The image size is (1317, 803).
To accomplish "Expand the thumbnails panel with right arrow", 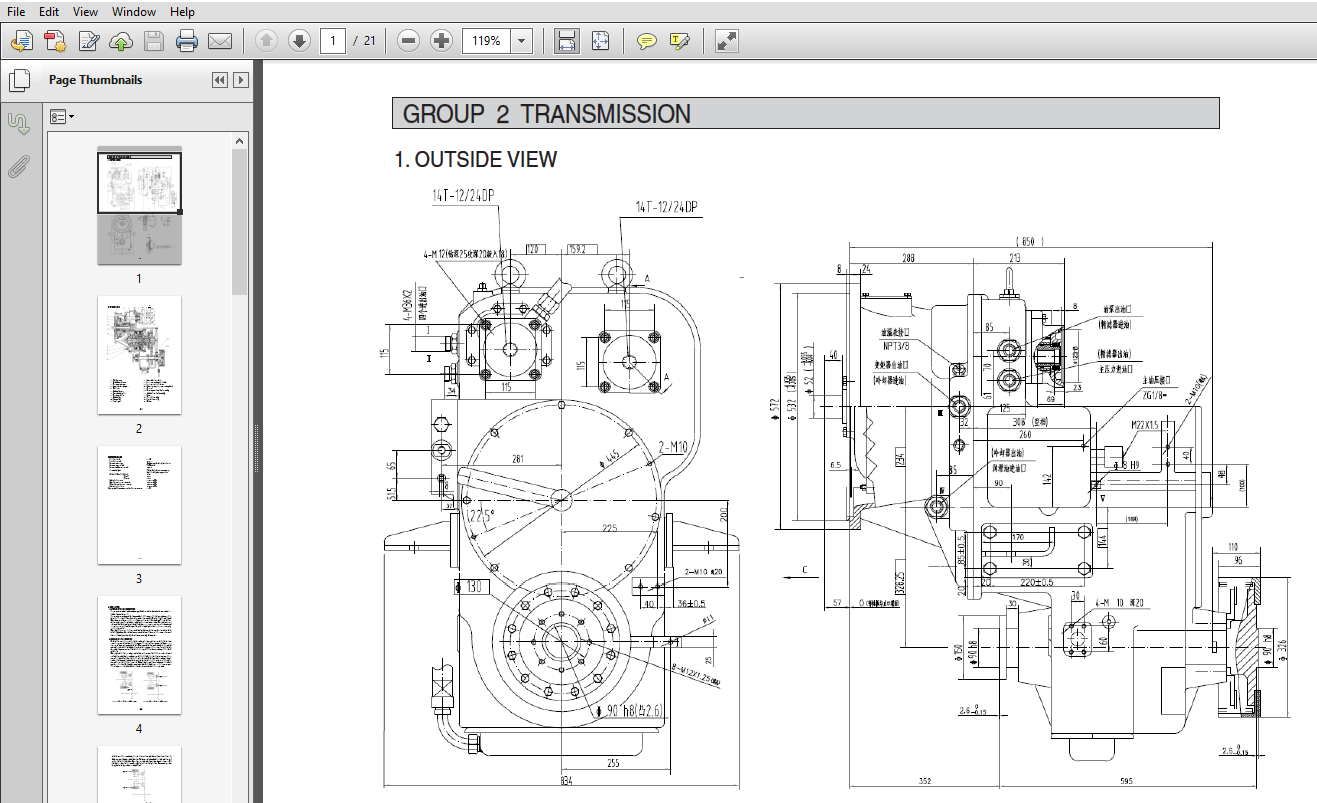I will [x=241, y=80].
